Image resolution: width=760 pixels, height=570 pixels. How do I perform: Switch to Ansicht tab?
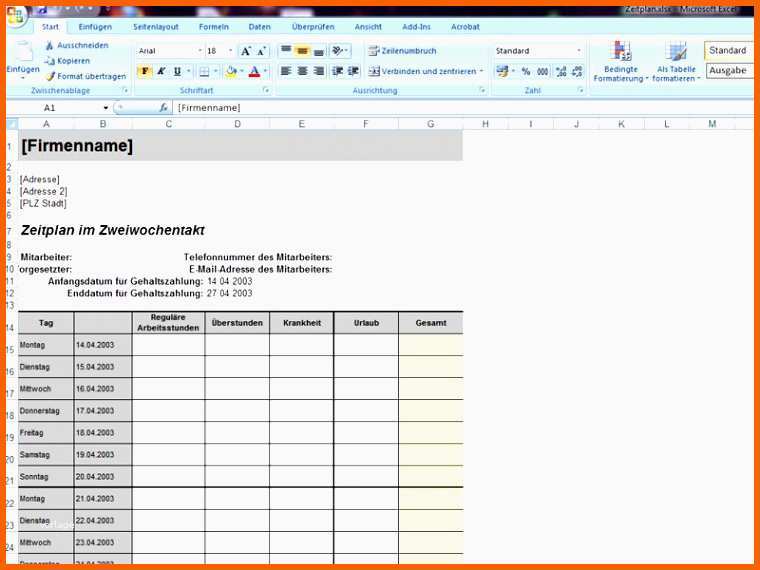368,27
